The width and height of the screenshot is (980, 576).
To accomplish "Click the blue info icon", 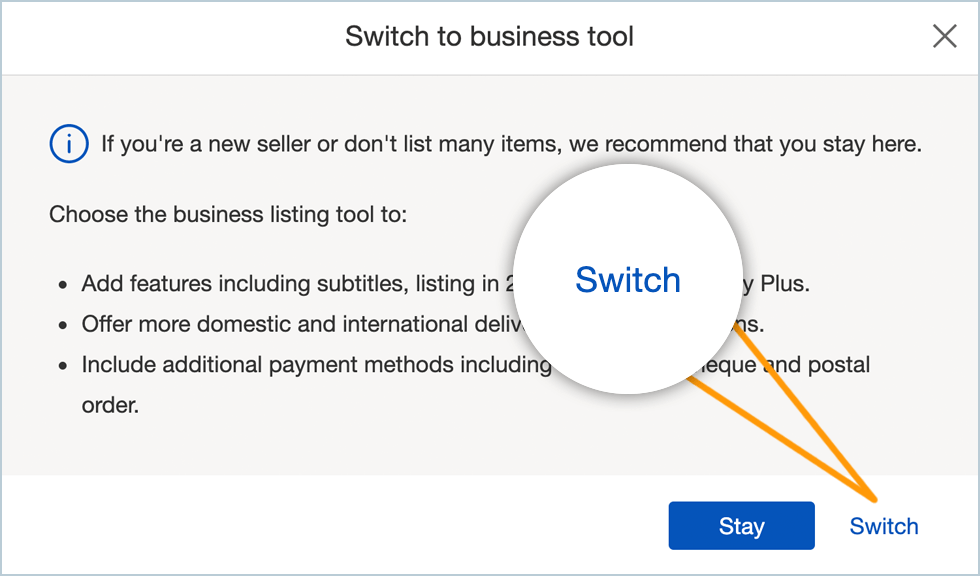I will 68,144.
